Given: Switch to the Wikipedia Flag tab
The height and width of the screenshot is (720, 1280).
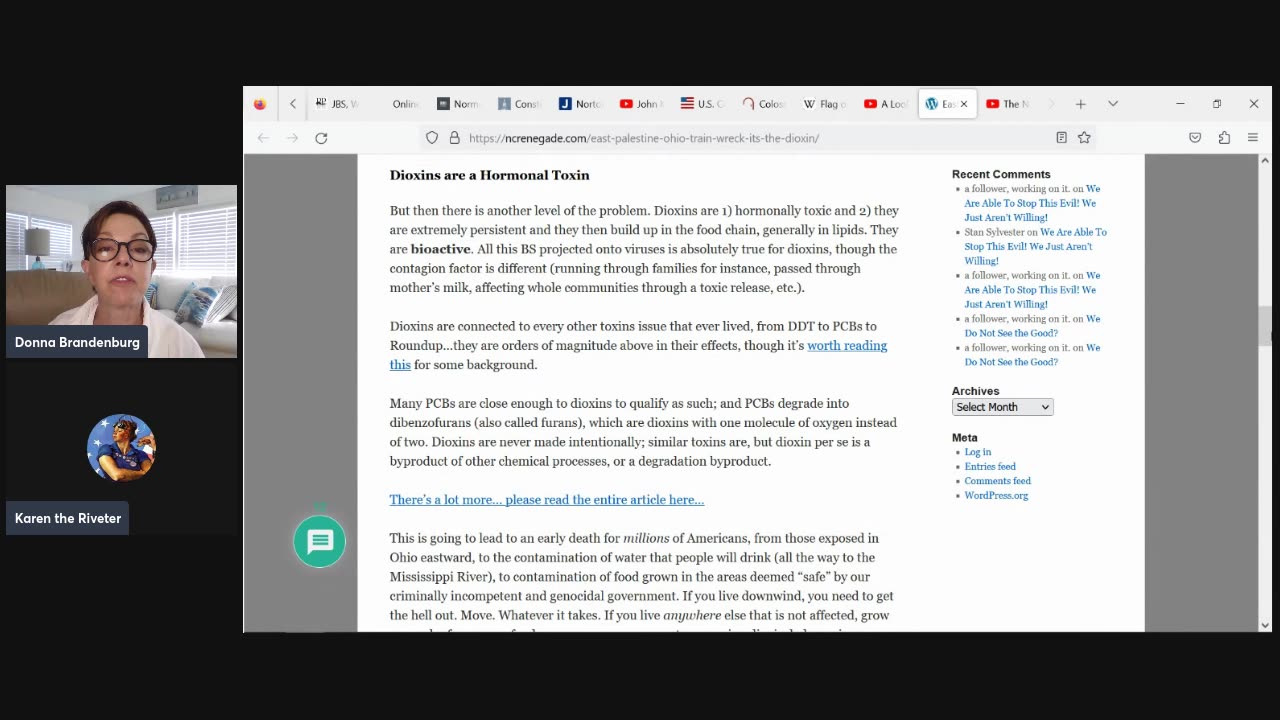Looking at the screenshot, I should (x=825, y=104).
